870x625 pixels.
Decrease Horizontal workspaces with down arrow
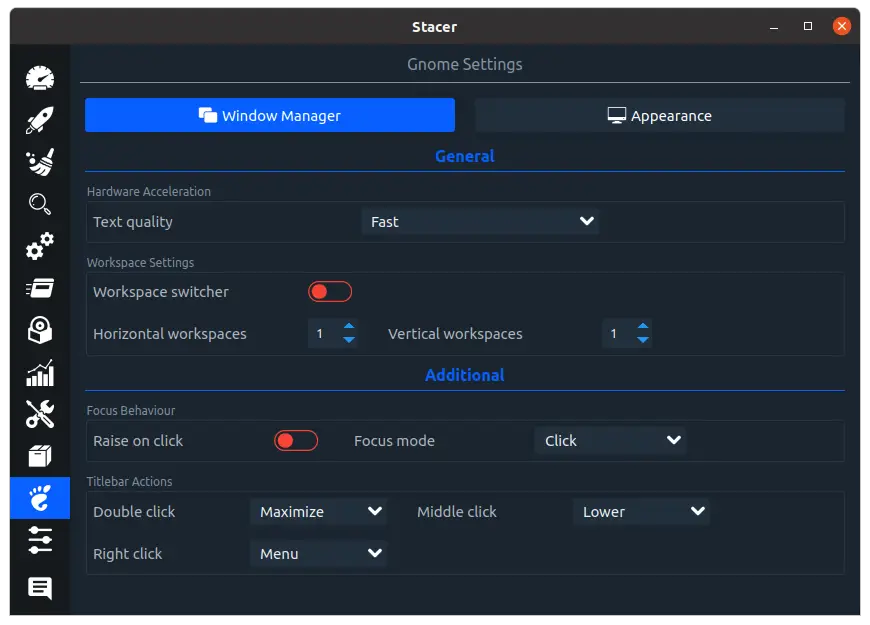click(x=349, y=340)
